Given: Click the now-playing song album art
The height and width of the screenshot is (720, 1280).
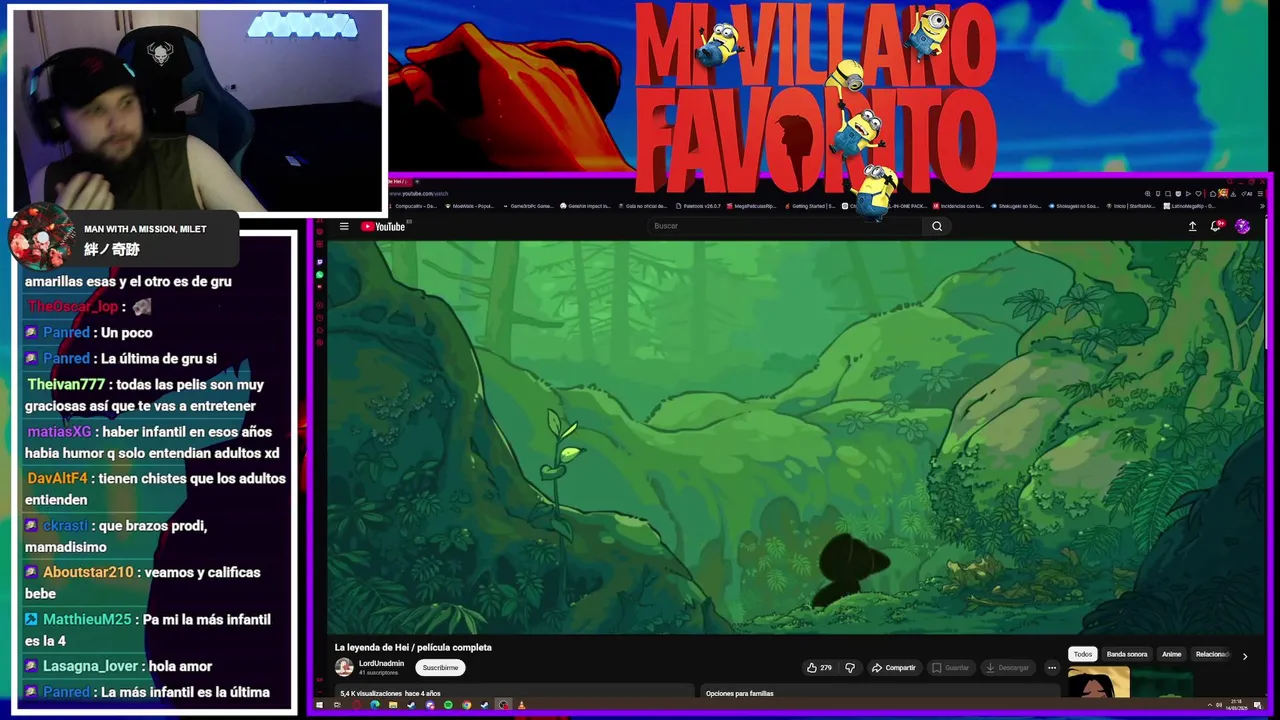Looking at the screenshot, I should point(41,238).
